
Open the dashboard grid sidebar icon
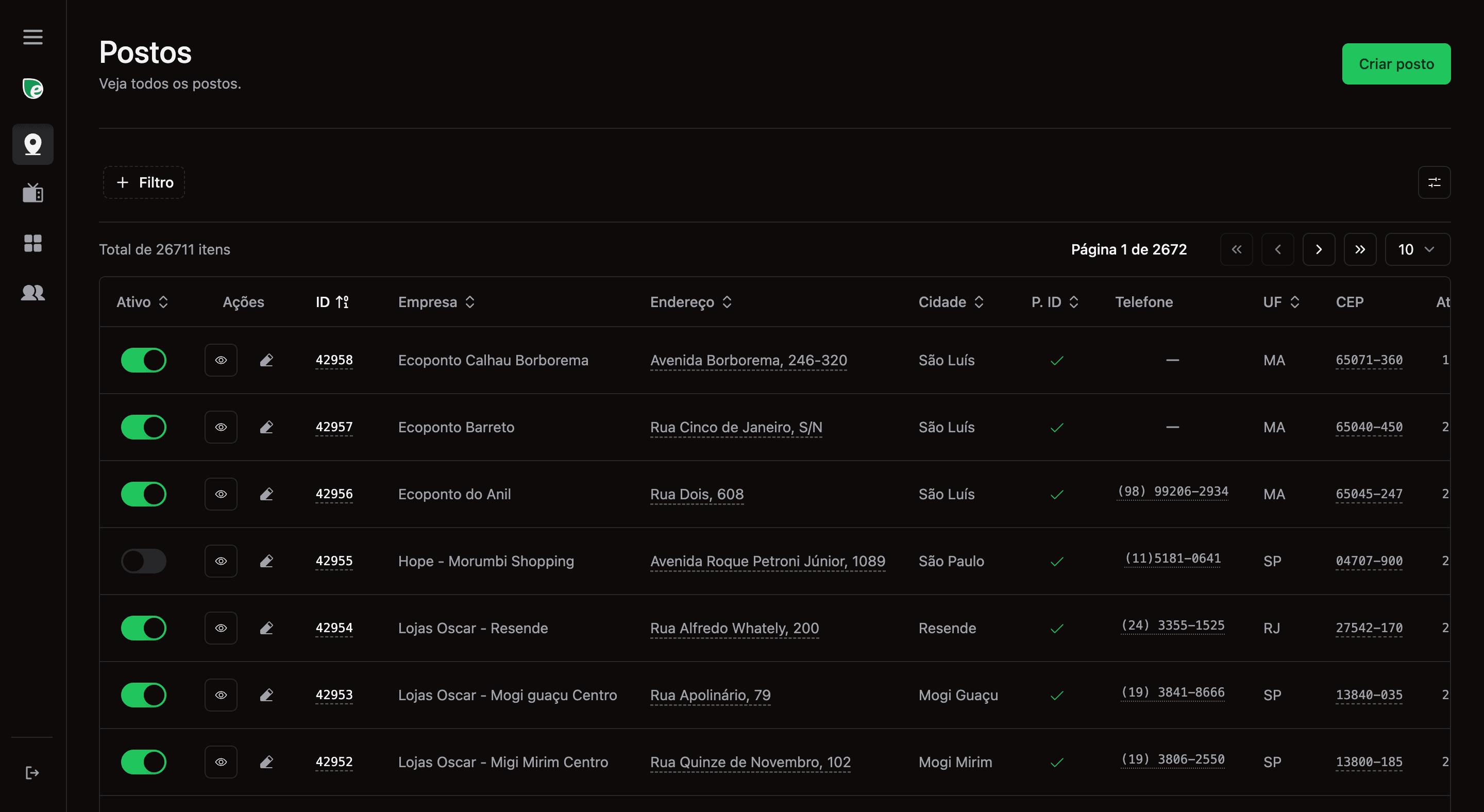pos(33,243)
